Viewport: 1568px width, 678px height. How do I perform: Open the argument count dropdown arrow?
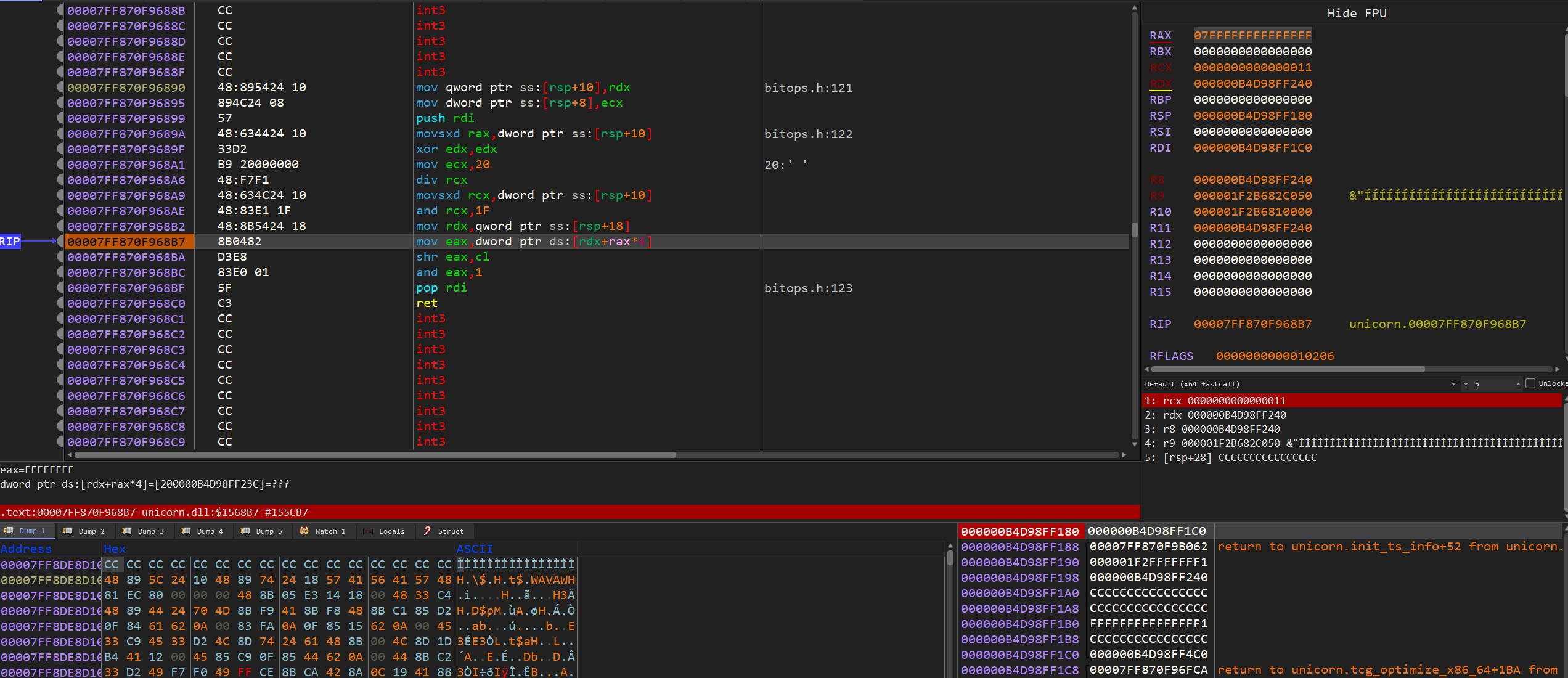coord(1467,383)
